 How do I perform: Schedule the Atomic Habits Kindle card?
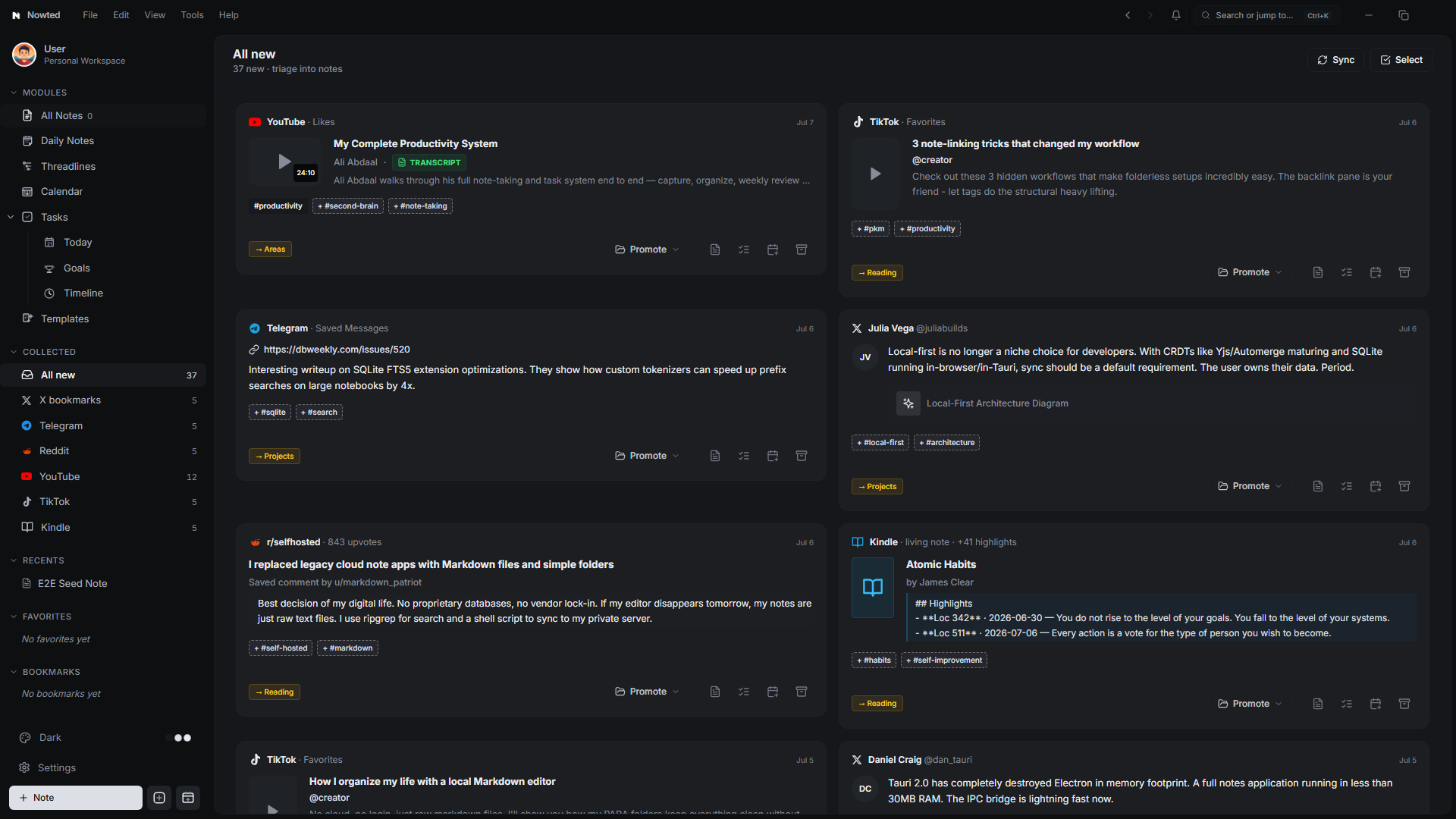[1376, 704]
